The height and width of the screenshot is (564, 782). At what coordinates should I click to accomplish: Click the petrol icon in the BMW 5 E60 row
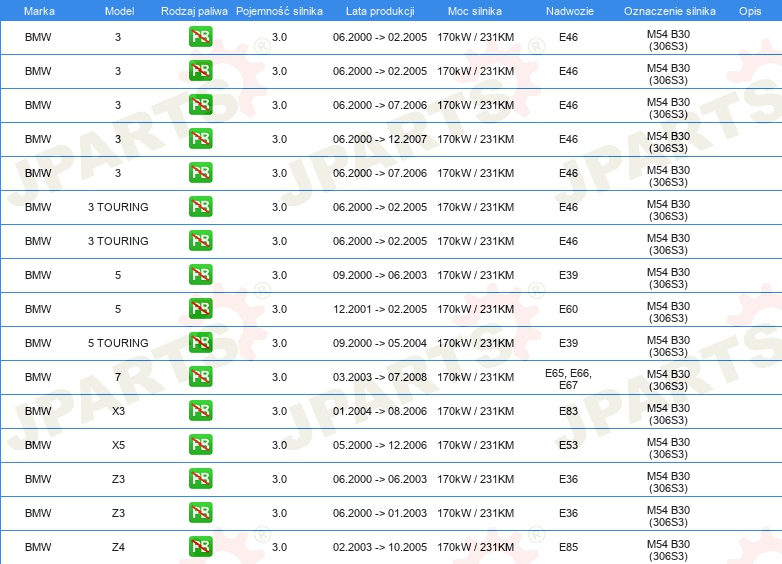pos(200,309)
